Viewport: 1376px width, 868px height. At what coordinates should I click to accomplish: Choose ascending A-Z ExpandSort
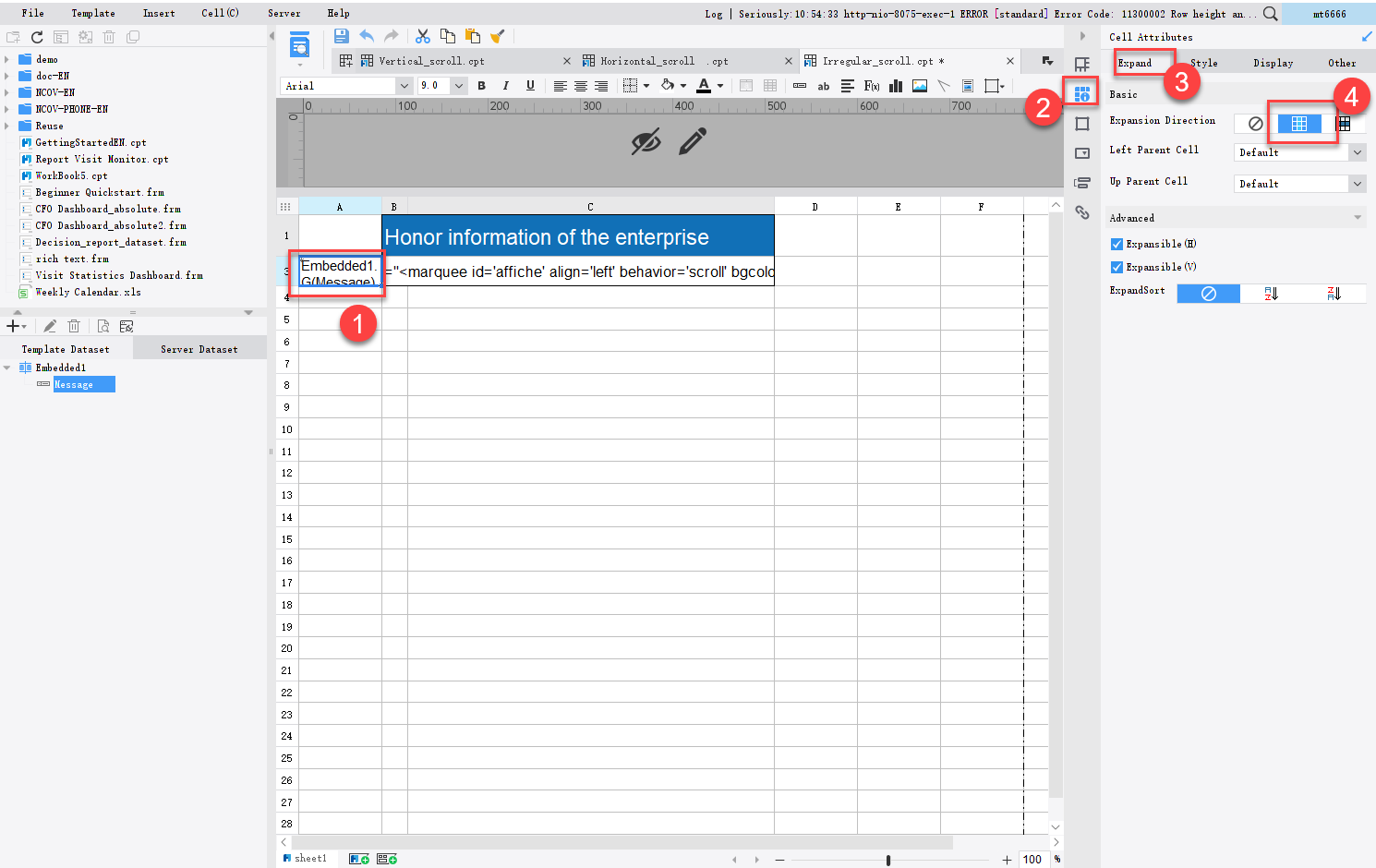(1271, 294)
